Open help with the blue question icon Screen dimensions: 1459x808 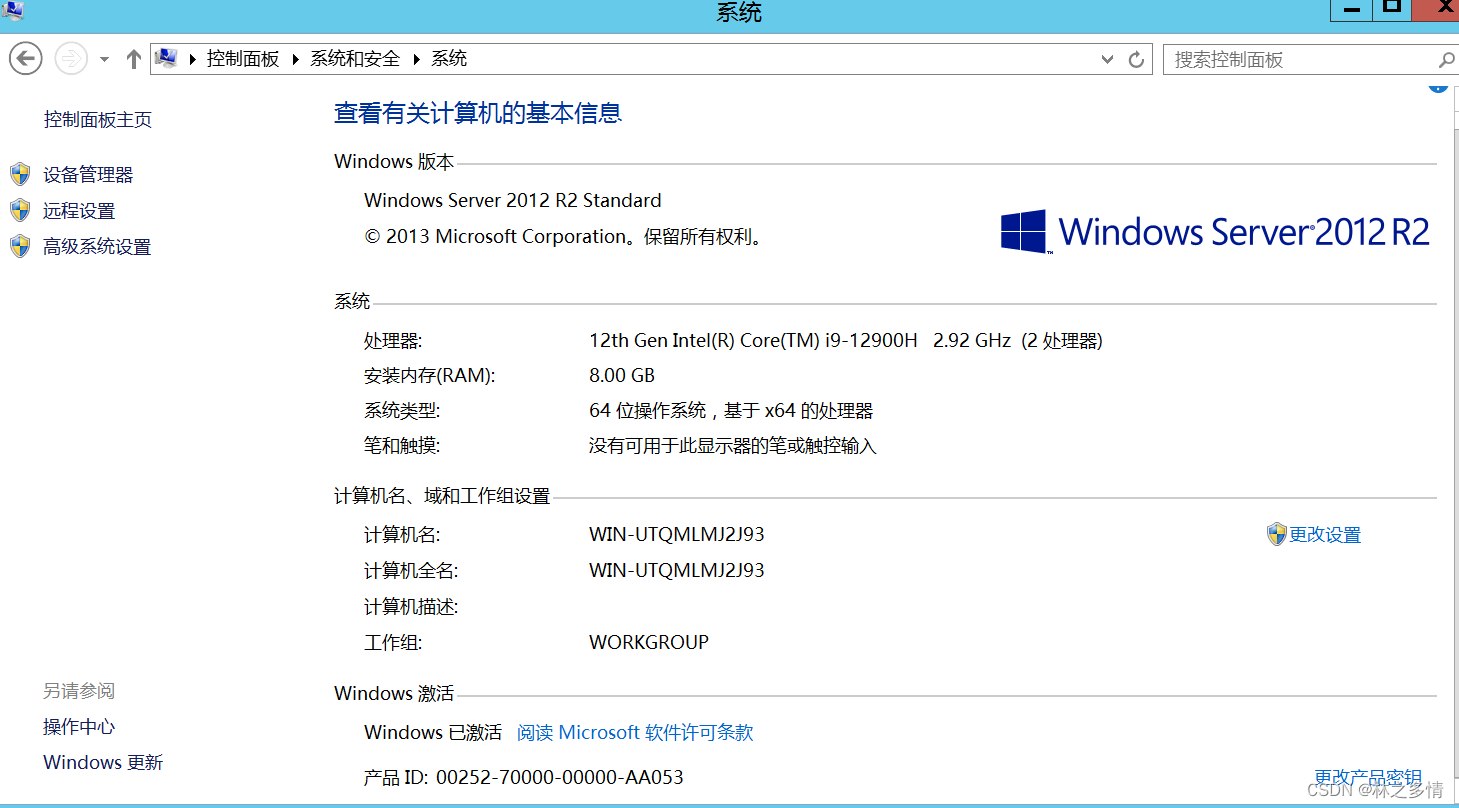(1438, 87)
